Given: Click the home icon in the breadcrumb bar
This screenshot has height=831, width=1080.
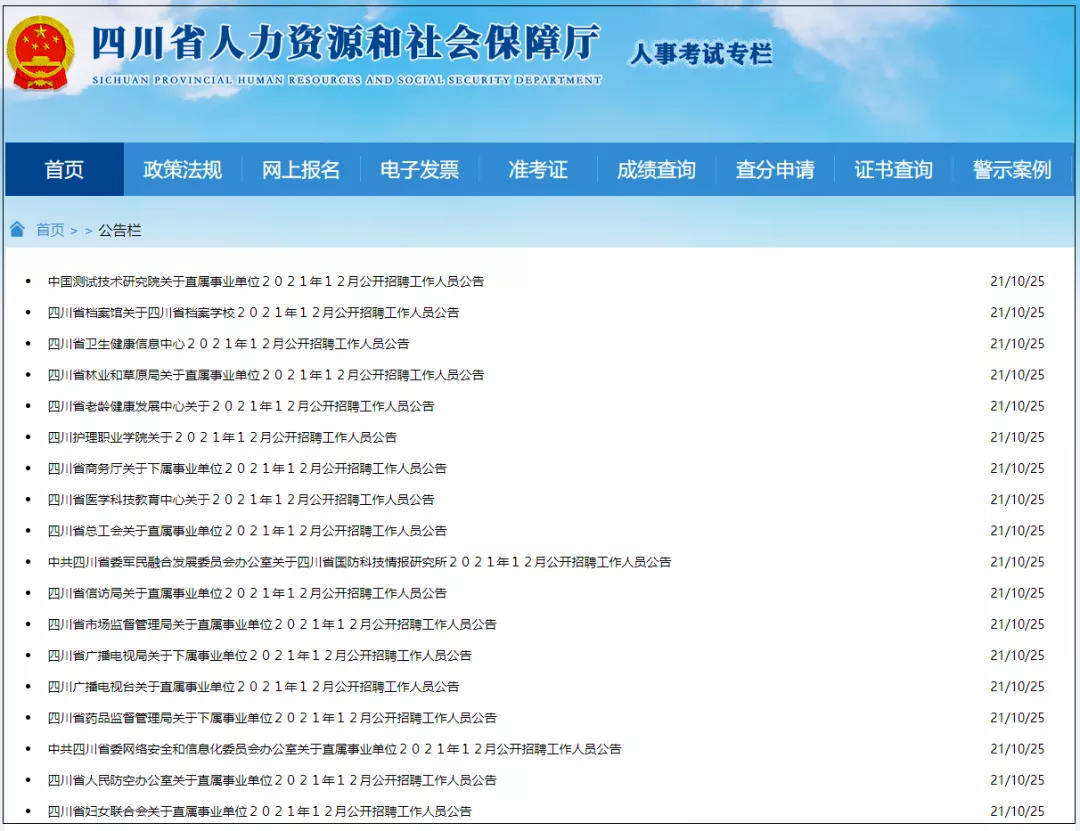Looking at the screenshot, I should pyautogui.click(x=17, y=229).
